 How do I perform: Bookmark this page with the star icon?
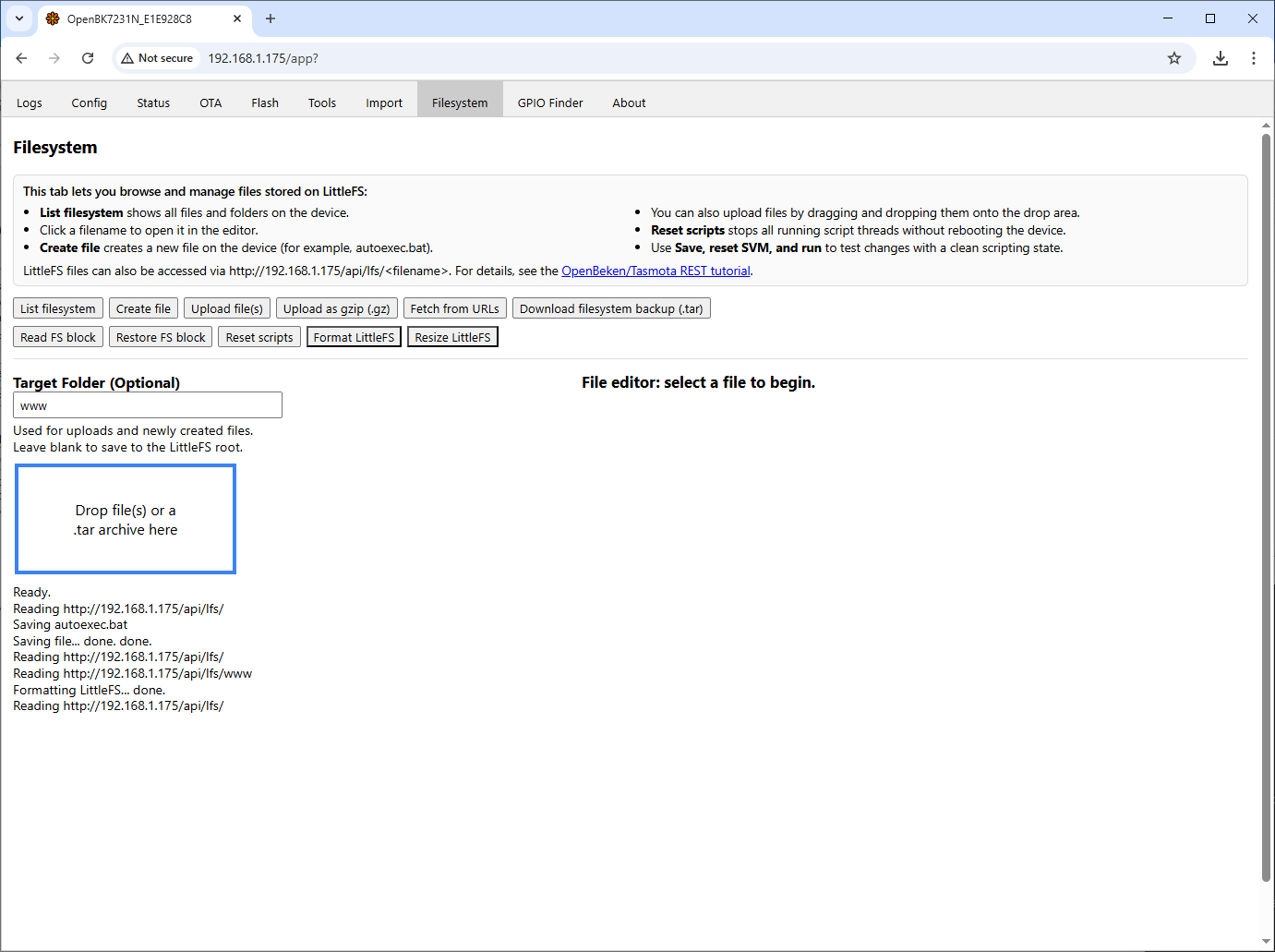[x=1174, y=58]
